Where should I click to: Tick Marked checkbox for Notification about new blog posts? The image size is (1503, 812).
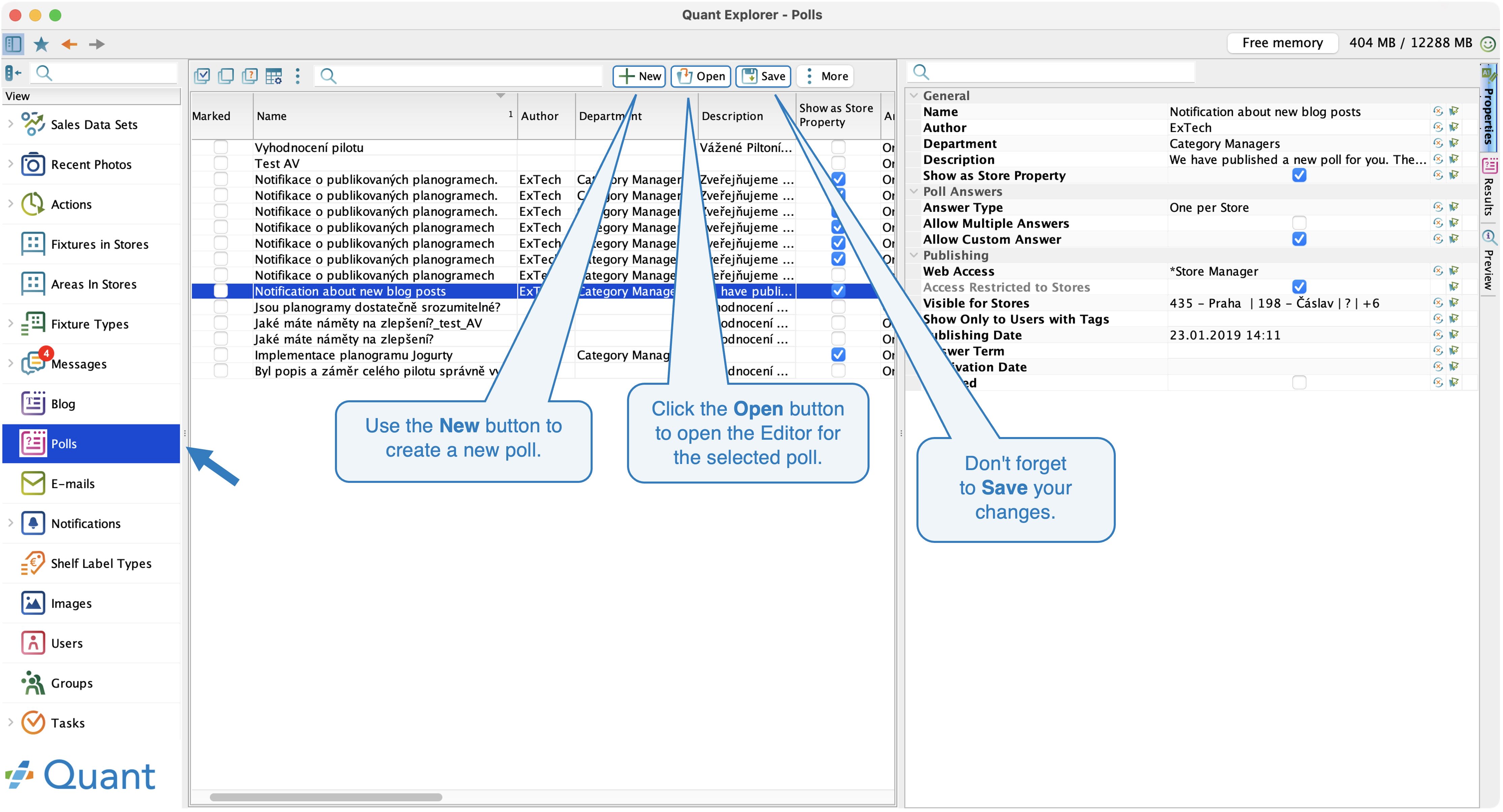click(x=221, y=290)
